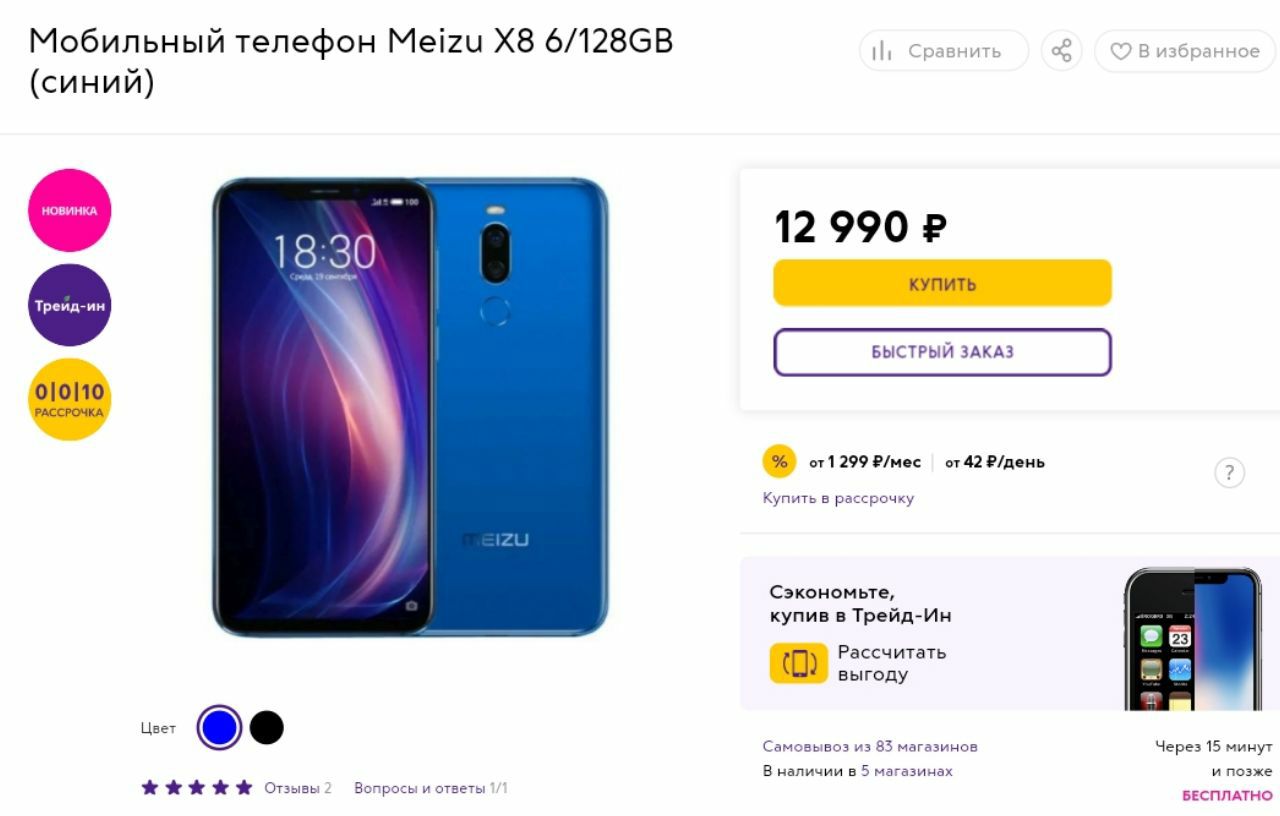This screenshot has width=1280, height=816.
Task: Click the Meizu X8 product image
Action: 410,407
